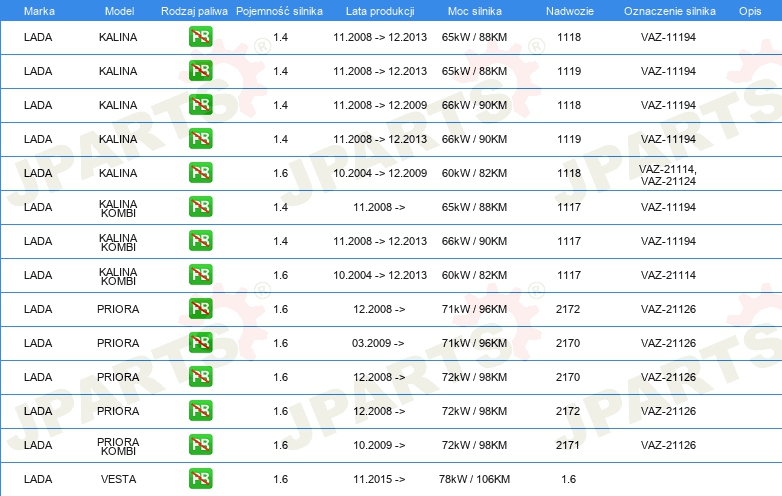Click the Rodzaj paliwa column header
The height and width of the screenshot is (496, 782).
[x=194, y=11]
